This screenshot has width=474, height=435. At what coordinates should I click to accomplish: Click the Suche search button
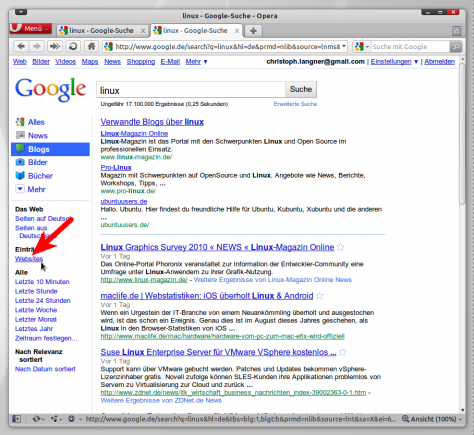click(x=301, y=89)
